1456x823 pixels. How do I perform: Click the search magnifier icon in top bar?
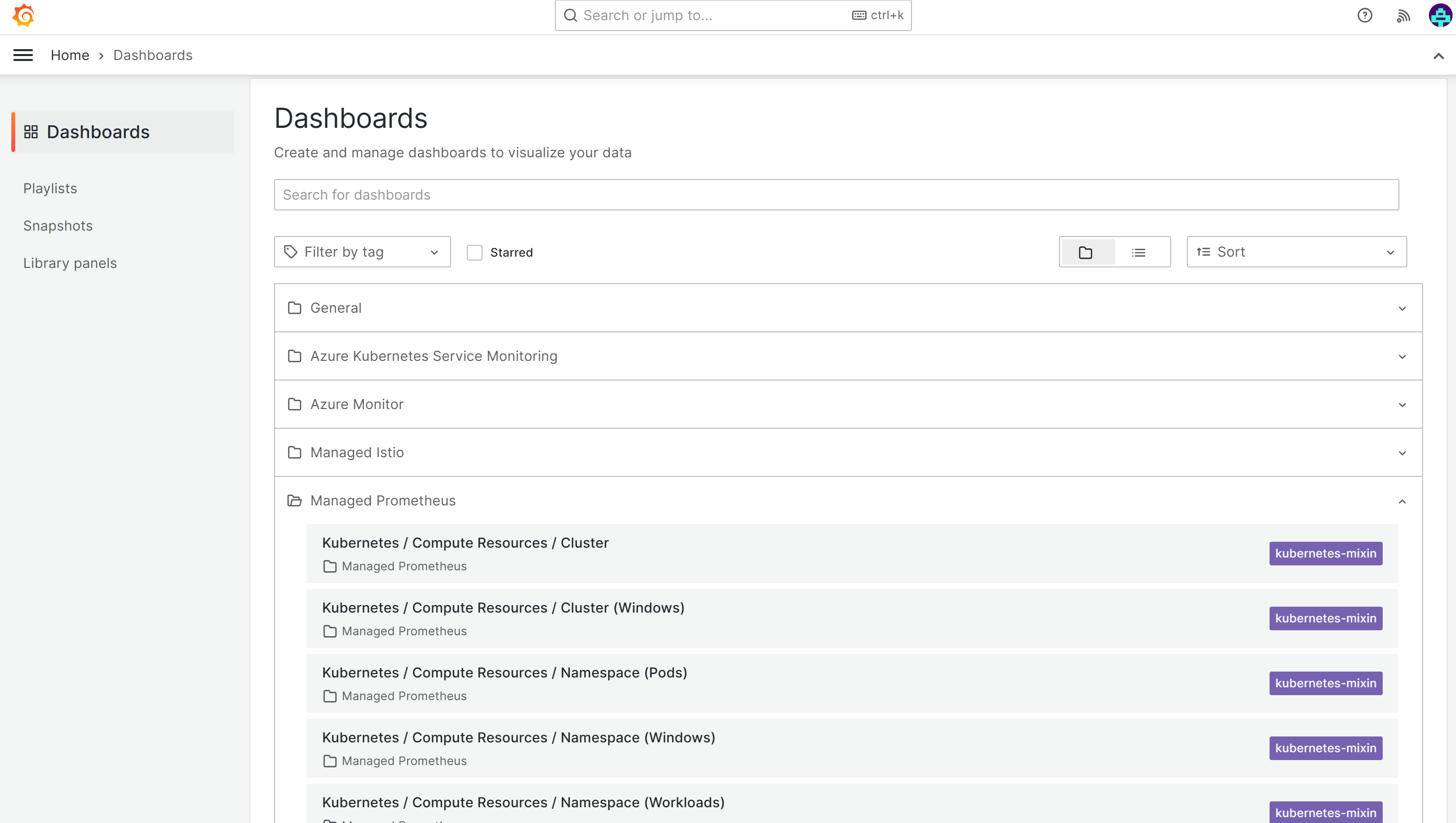(x=571, y=15)
